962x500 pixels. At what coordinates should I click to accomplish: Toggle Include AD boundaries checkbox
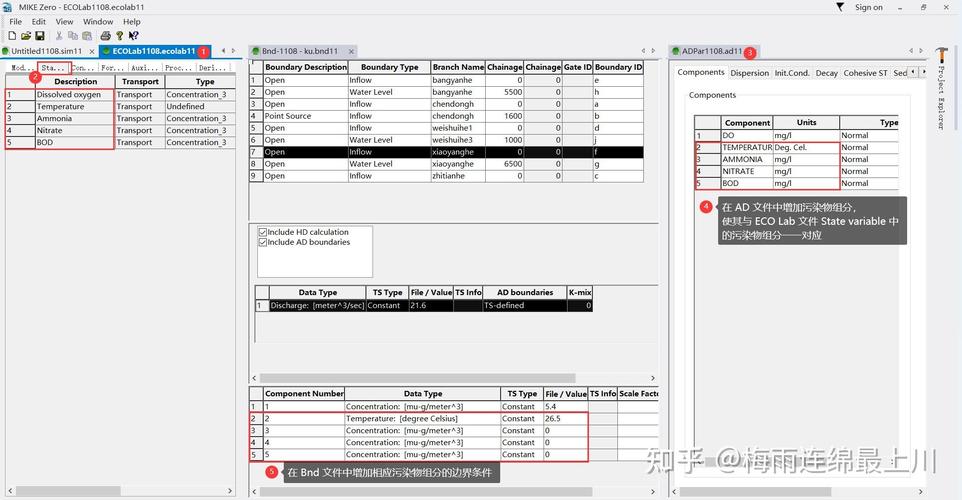point(263,242)
